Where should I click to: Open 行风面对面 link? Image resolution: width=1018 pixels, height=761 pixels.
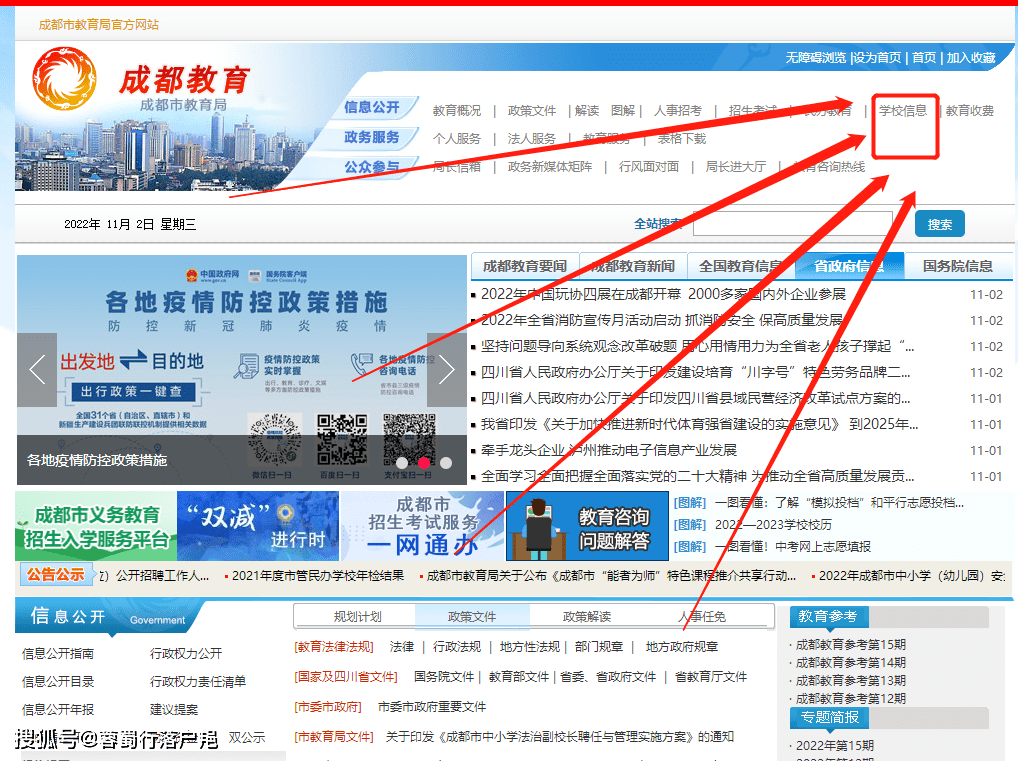pyautogui.click(x=649, y=167)
